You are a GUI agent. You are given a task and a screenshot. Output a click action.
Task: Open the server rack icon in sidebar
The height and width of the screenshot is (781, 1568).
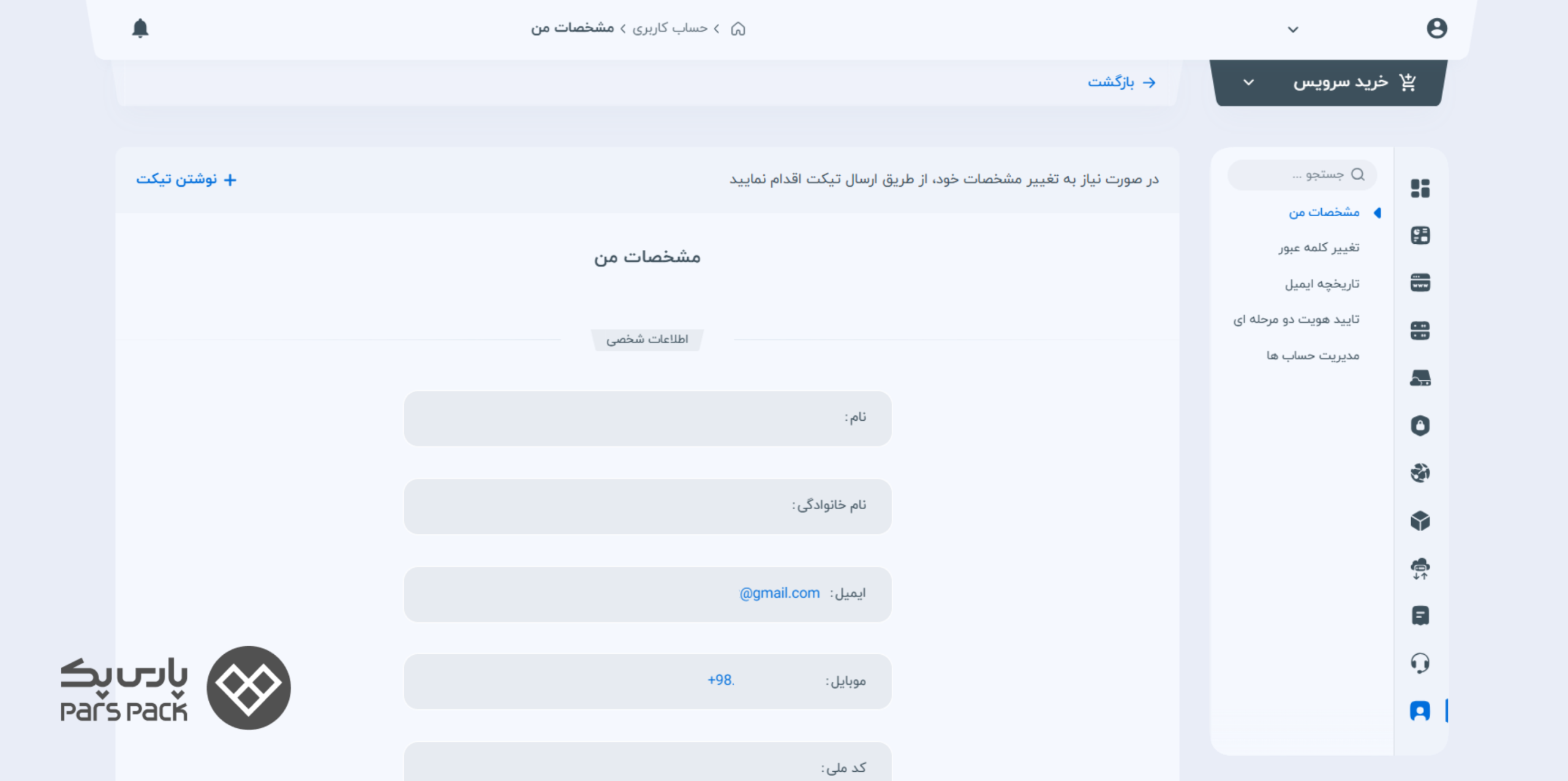[1420, 331]
